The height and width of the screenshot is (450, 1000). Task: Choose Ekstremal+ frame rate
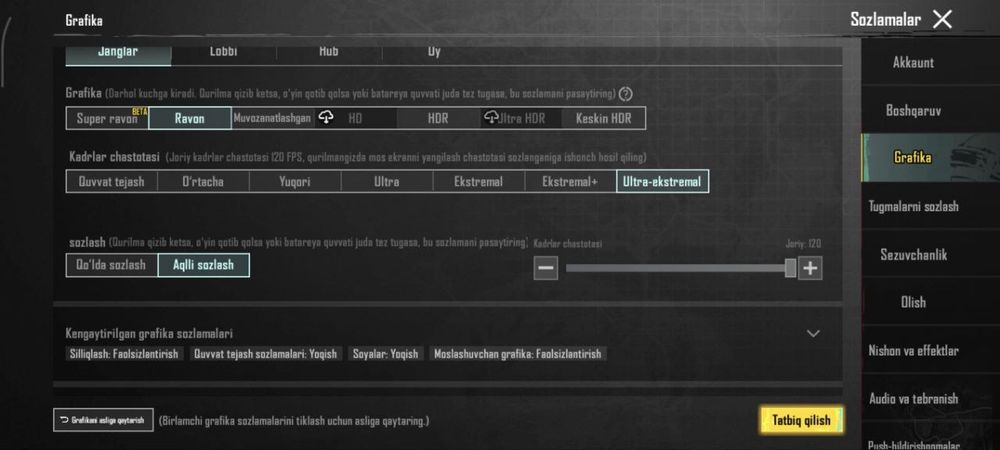pyautogui.click(x=571, y=182)
